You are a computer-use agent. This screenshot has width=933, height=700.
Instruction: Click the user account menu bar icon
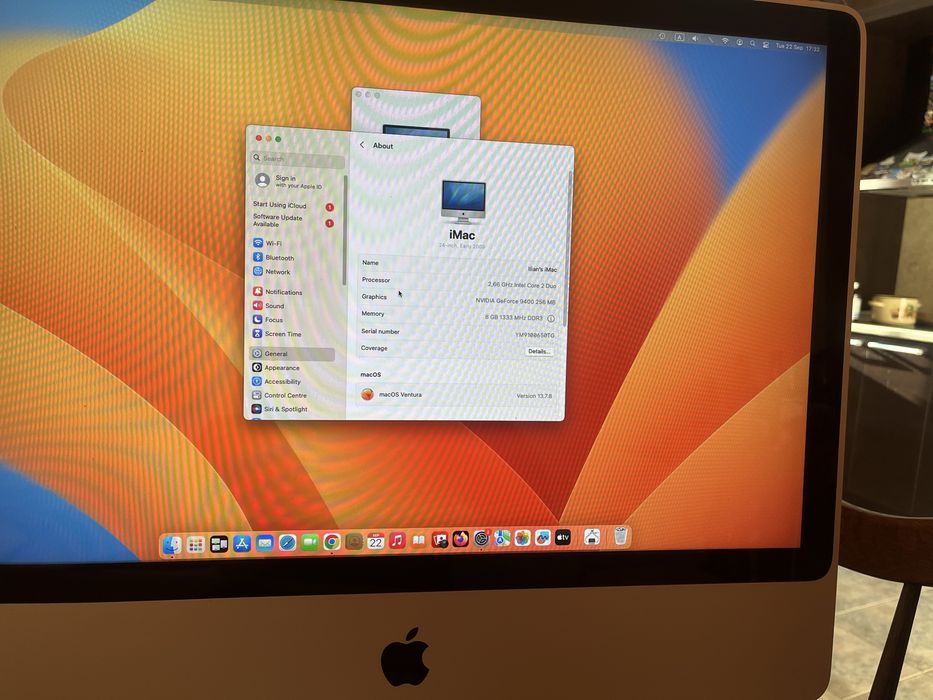pos(740,42)
